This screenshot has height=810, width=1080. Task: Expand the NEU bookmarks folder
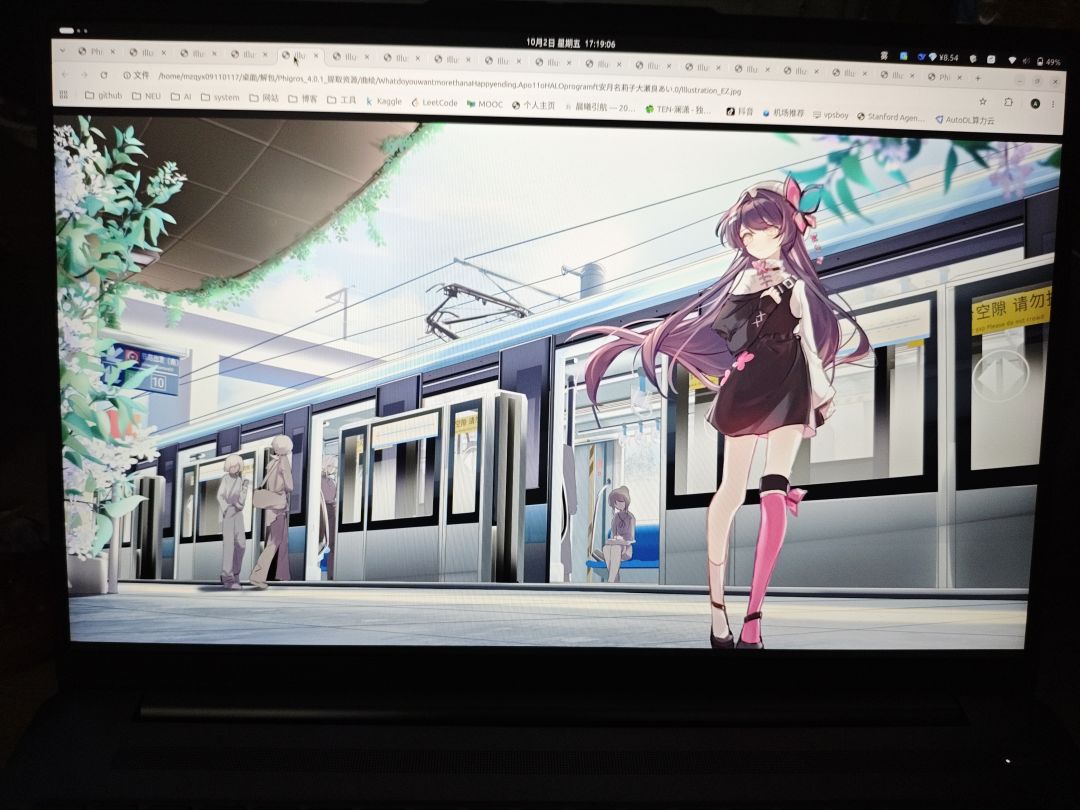click(146, 96)
